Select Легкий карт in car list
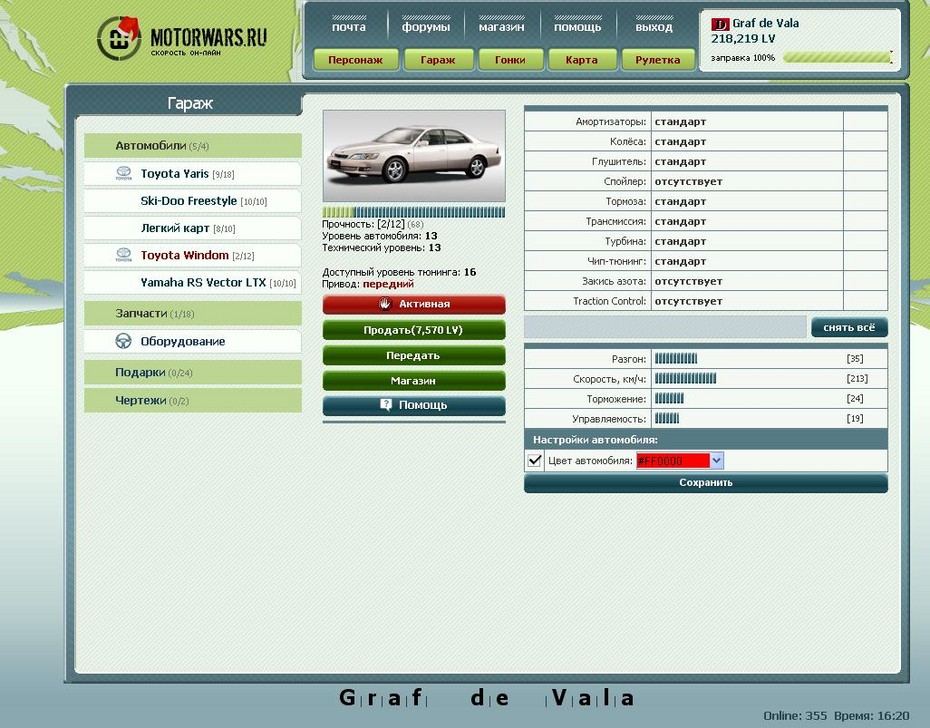Viewport: 930px width, 728px height. click(x=193, y=228)
